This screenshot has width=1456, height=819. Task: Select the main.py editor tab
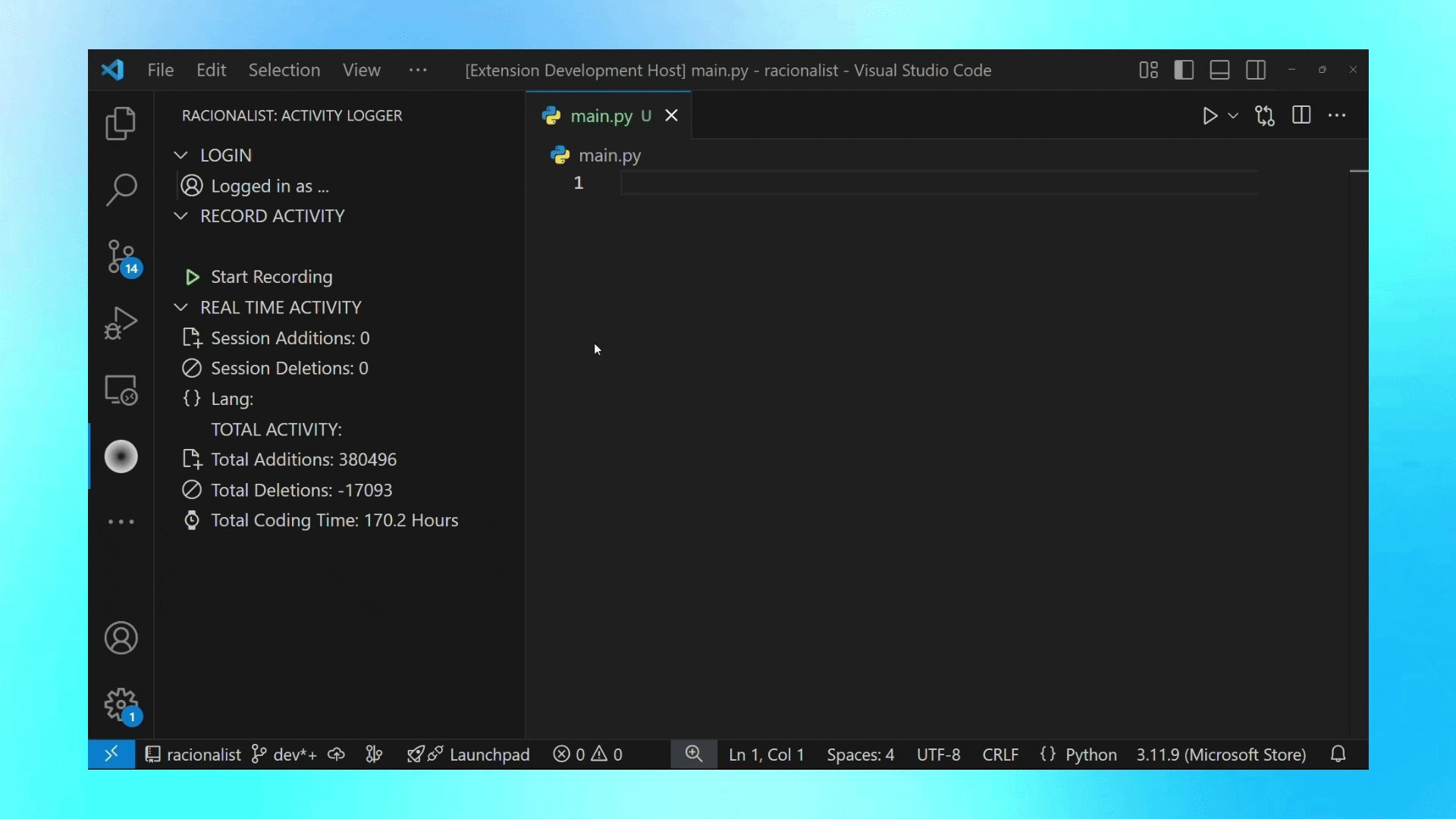(601, 116)
